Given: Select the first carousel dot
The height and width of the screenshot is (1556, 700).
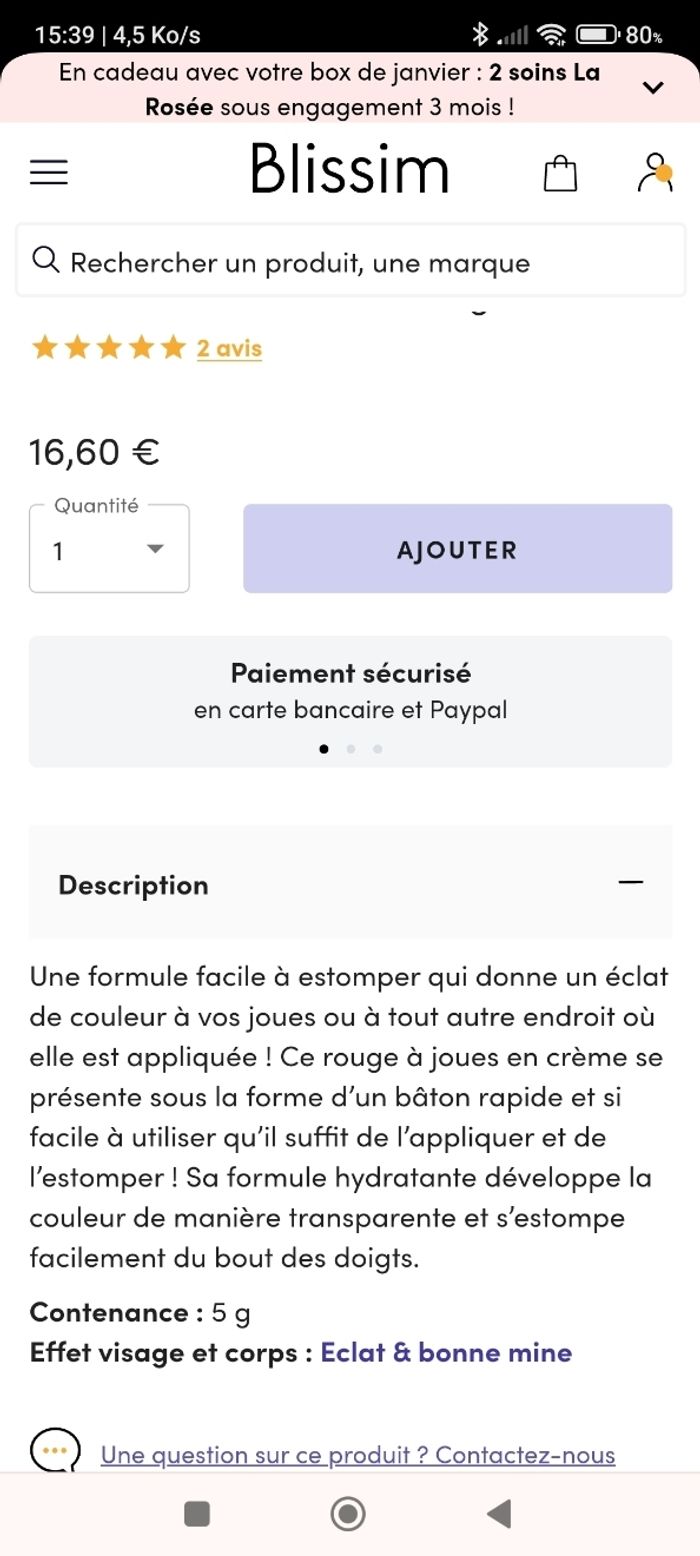Looking at the screenshot, I should (x=324, y=748).
